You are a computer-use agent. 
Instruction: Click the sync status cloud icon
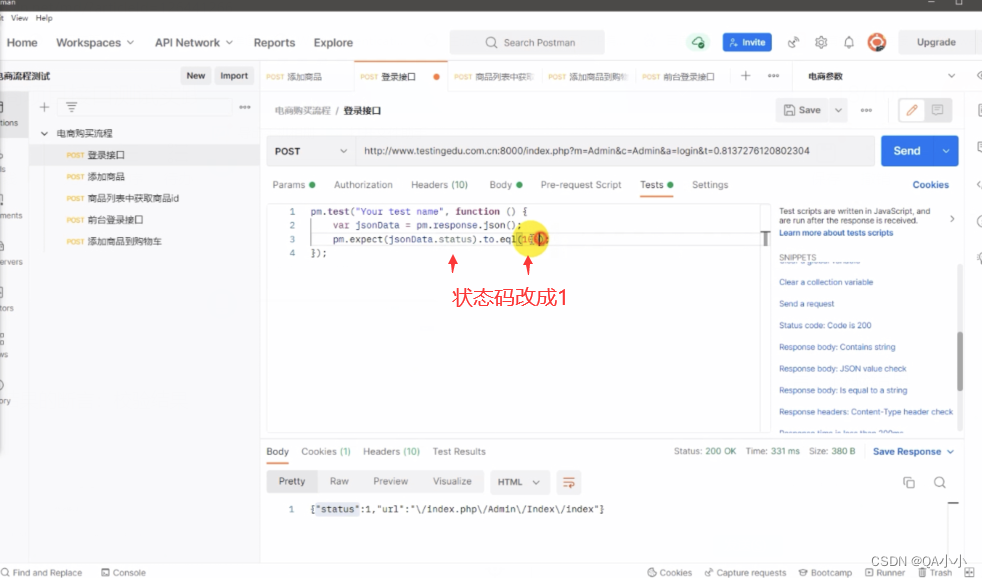pos(698,43)
